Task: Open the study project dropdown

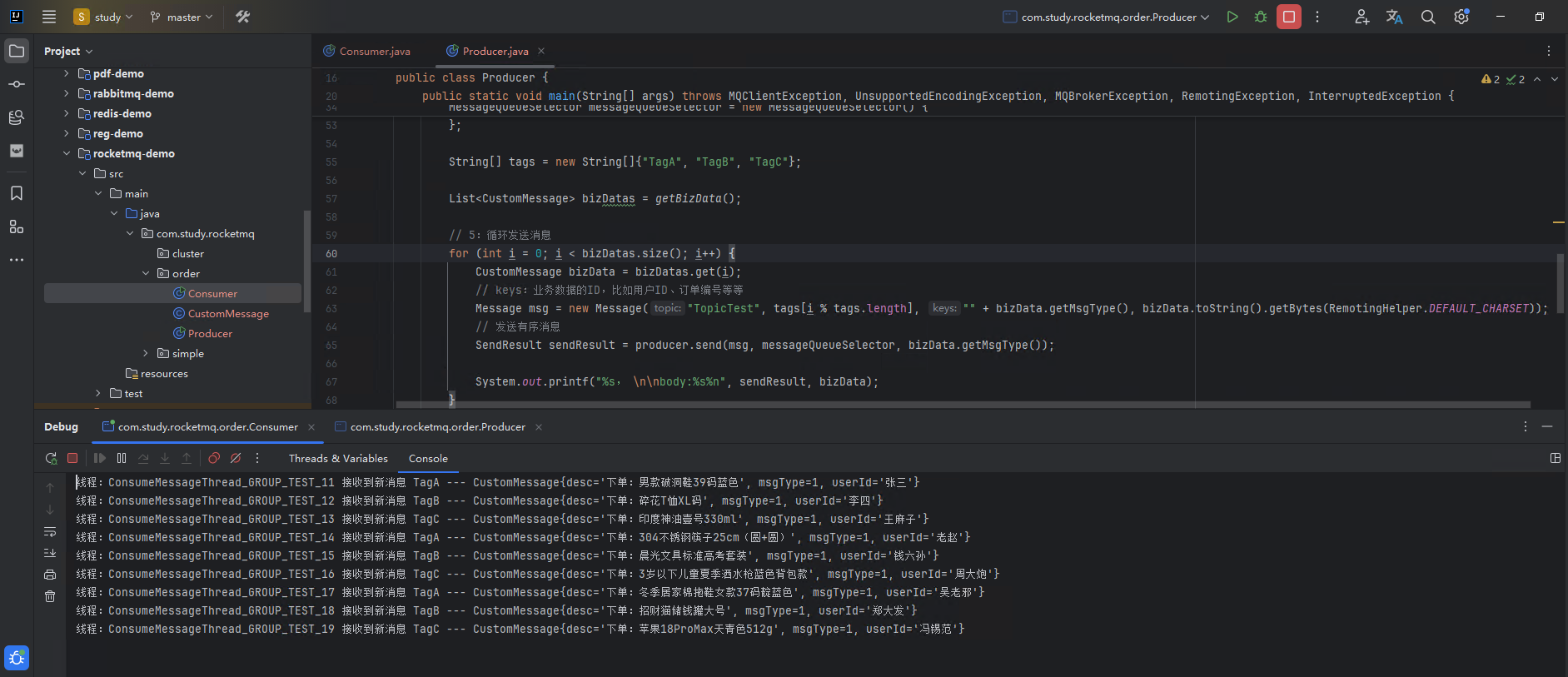Action: (x=103, y=17)
